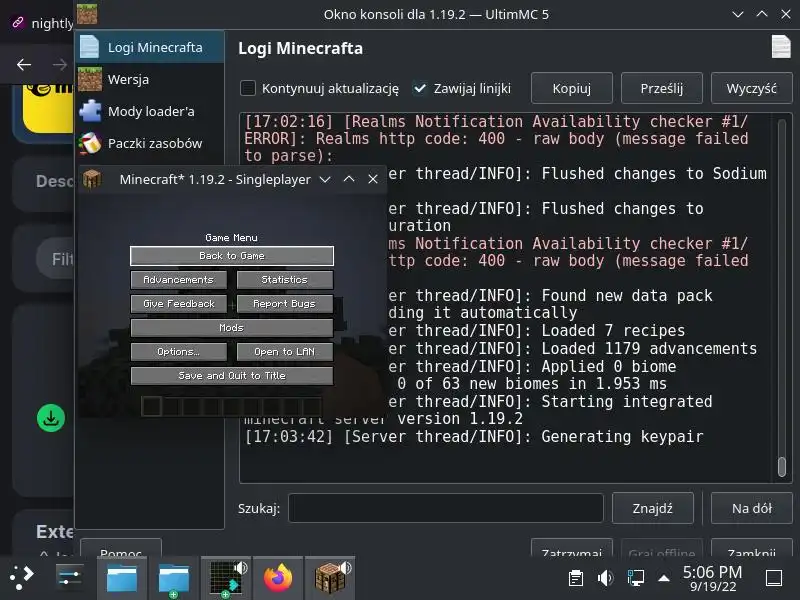The height and width of the screenshot is (600, 800).
Task: Open Mods in Minecraft game menu
Action: pyautogui.click(x=232, y=328)
